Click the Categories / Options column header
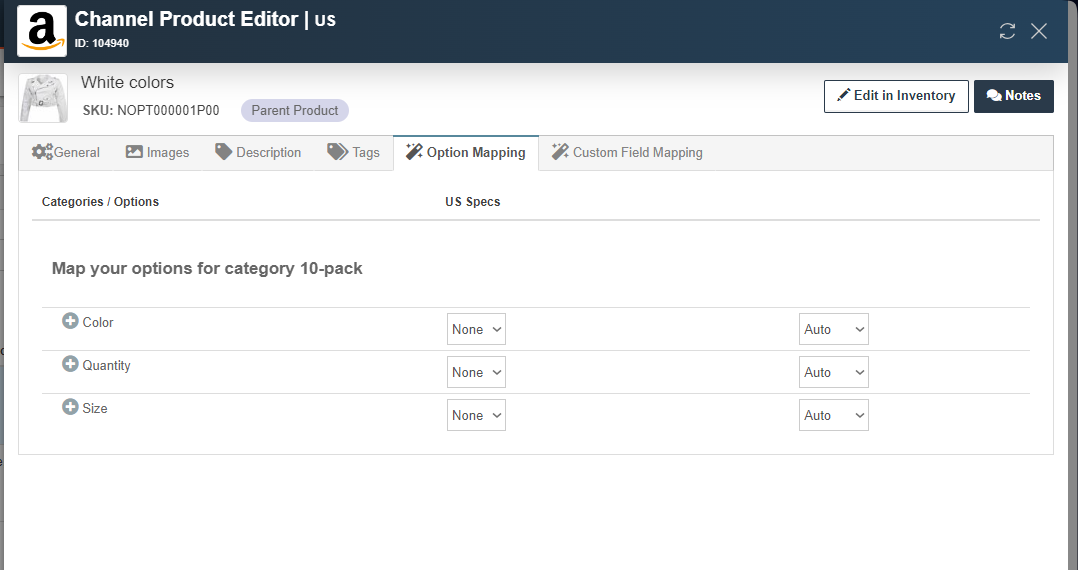 (x=100, y=201)
